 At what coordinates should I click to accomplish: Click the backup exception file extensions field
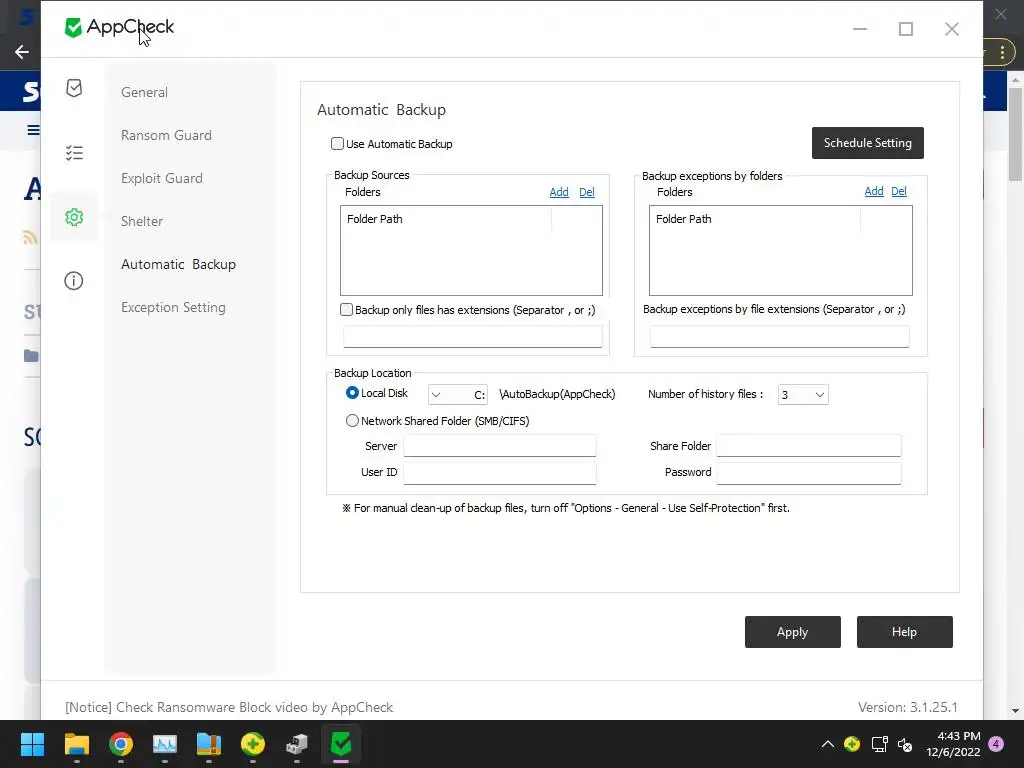click(x=779, y=336)
